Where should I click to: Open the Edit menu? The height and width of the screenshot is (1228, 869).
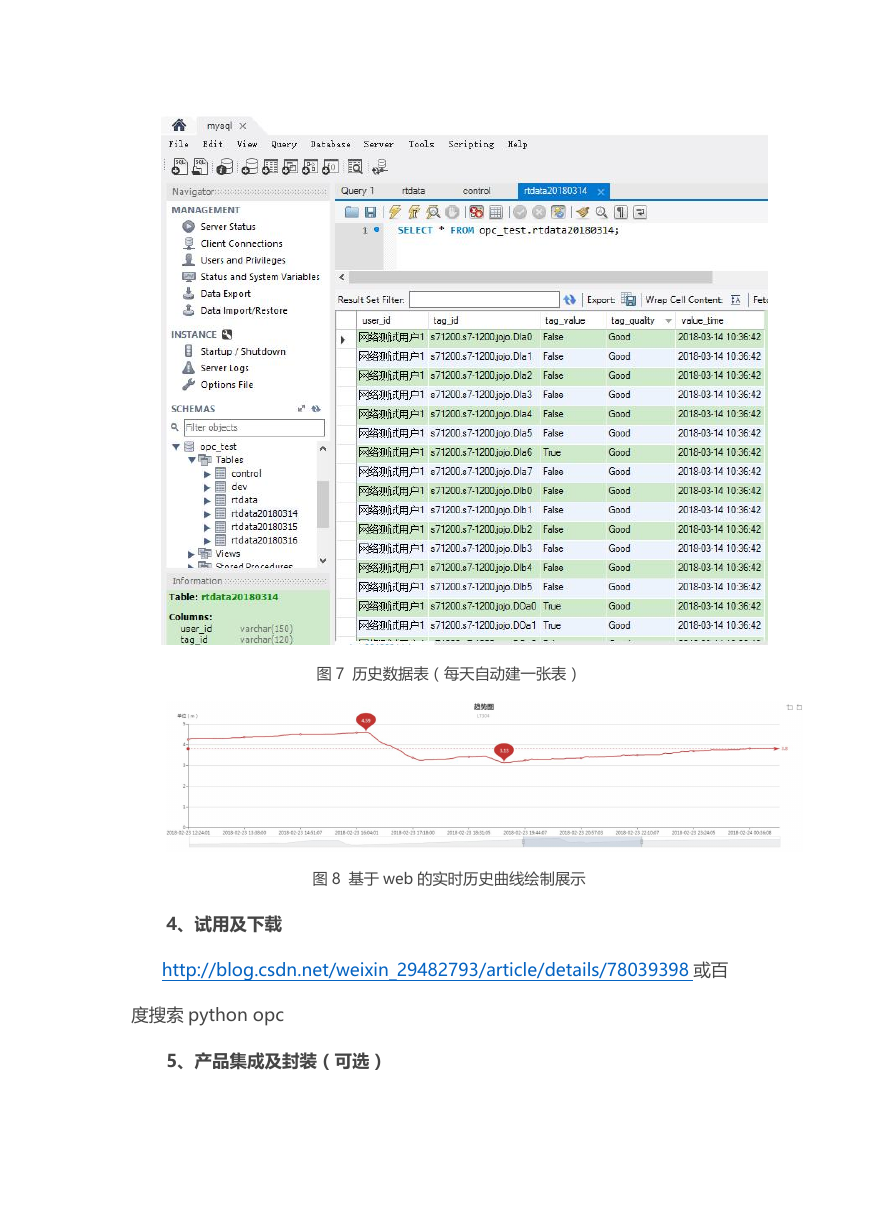coord(212,144)
